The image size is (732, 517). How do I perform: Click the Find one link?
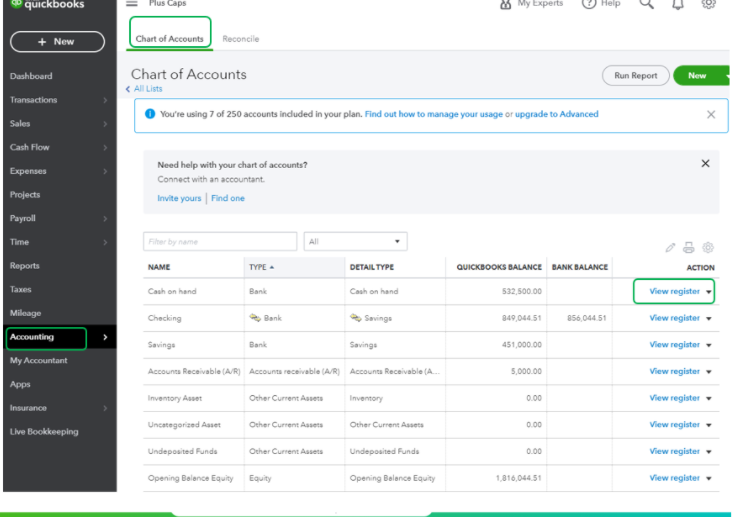(x=228, y=198)
